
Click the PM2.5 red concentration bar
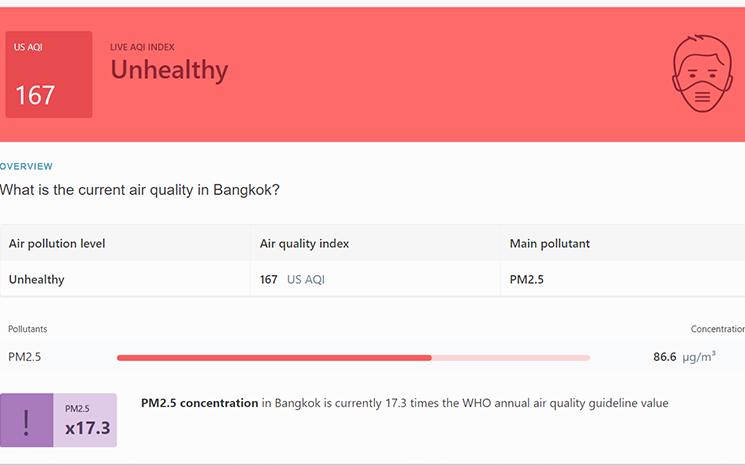pyautogui.click(x=274, y=357)
